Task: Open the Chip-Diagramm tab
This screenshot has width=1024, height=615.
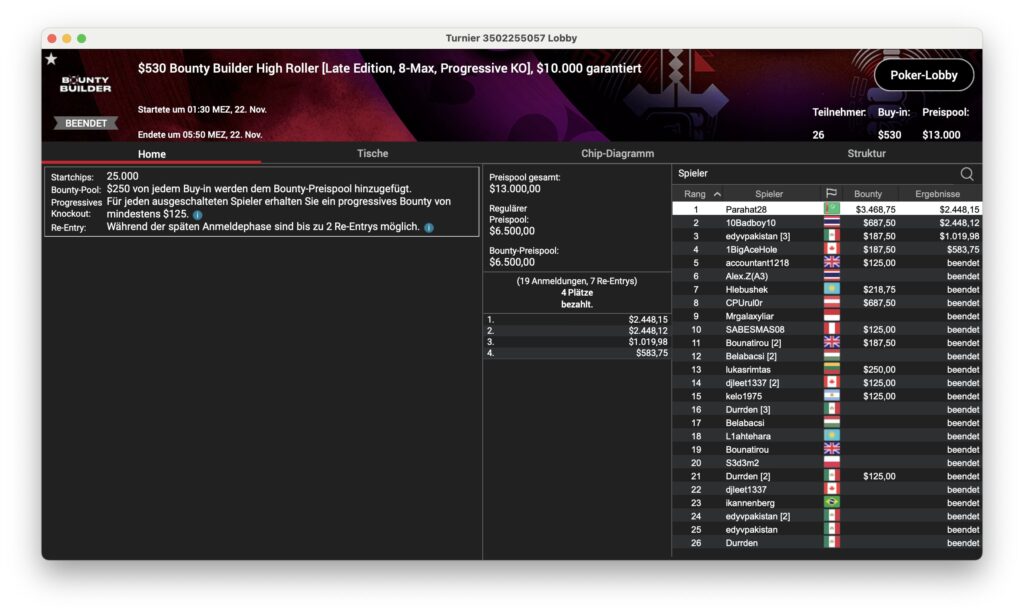Action: coord(617,154)
